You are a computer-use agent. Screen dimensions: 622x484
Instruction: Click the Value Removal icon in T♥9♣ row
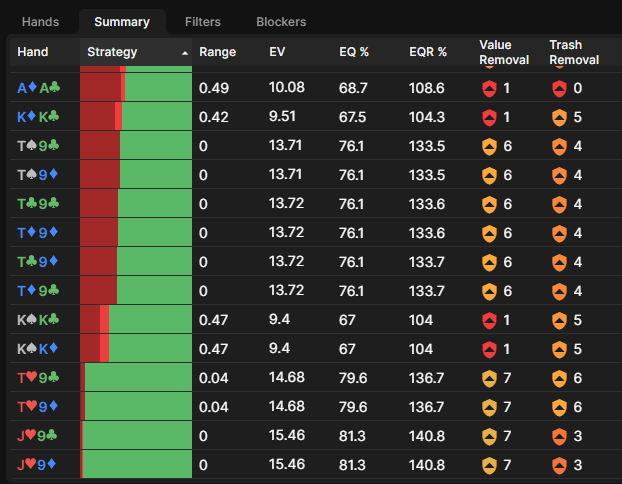tap(489, 378)
